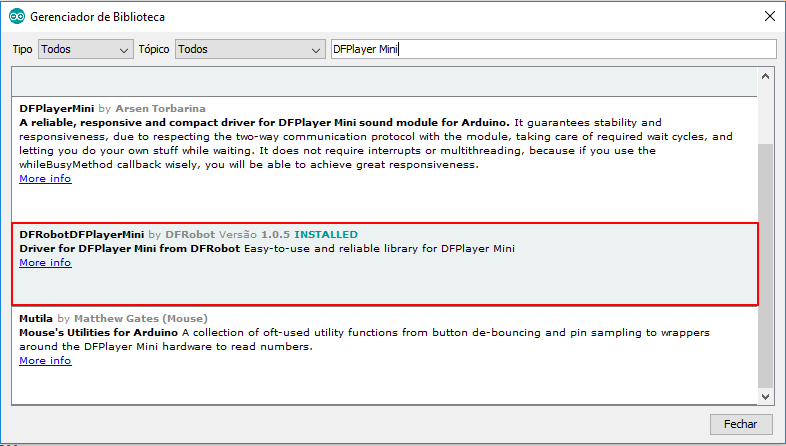This screenshot has width=786, height=446.
Task: Open the Tipo dropdown
Action: pos(86,49)
